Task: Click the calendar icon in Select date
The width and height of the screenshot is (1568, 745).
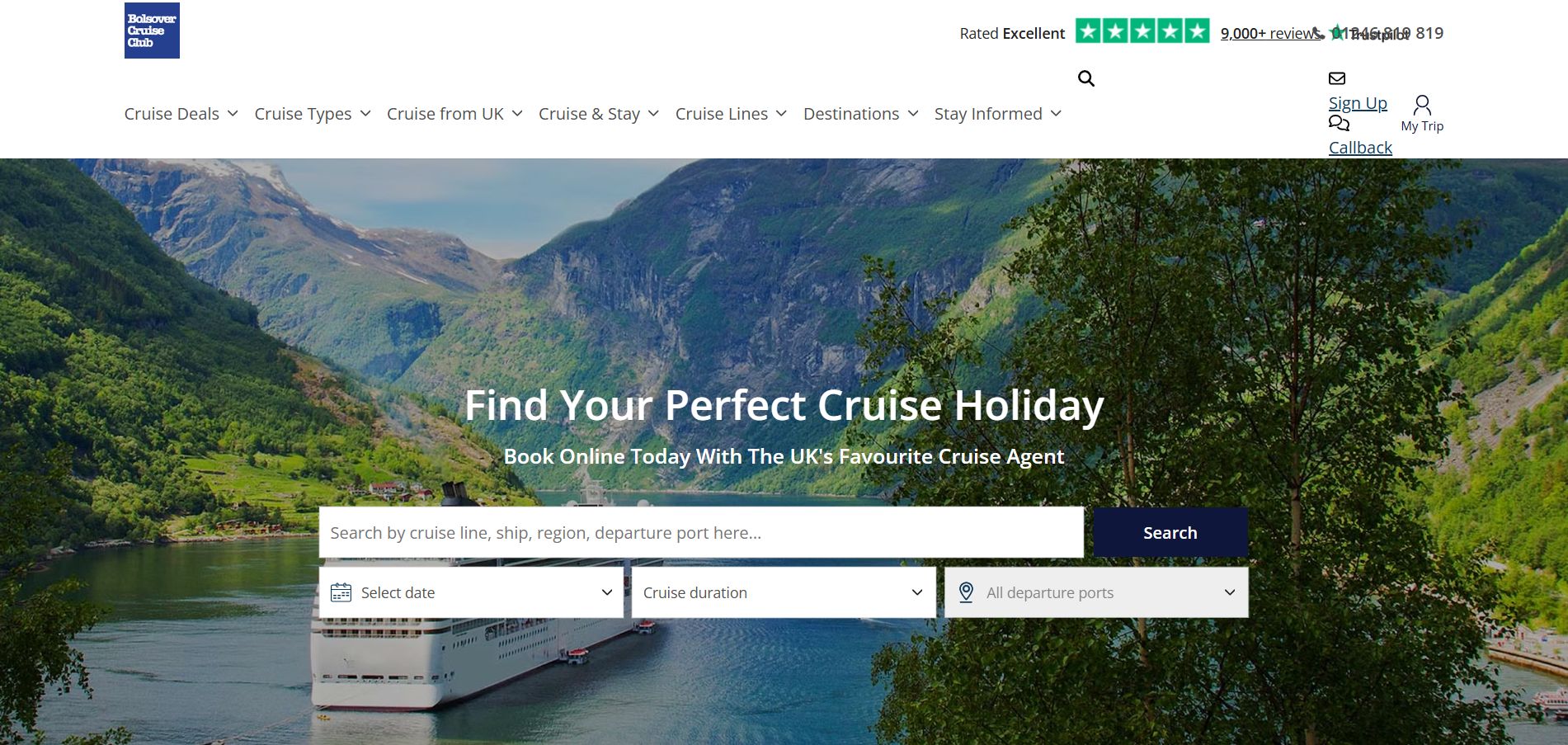Action: (x=341, y=592)
